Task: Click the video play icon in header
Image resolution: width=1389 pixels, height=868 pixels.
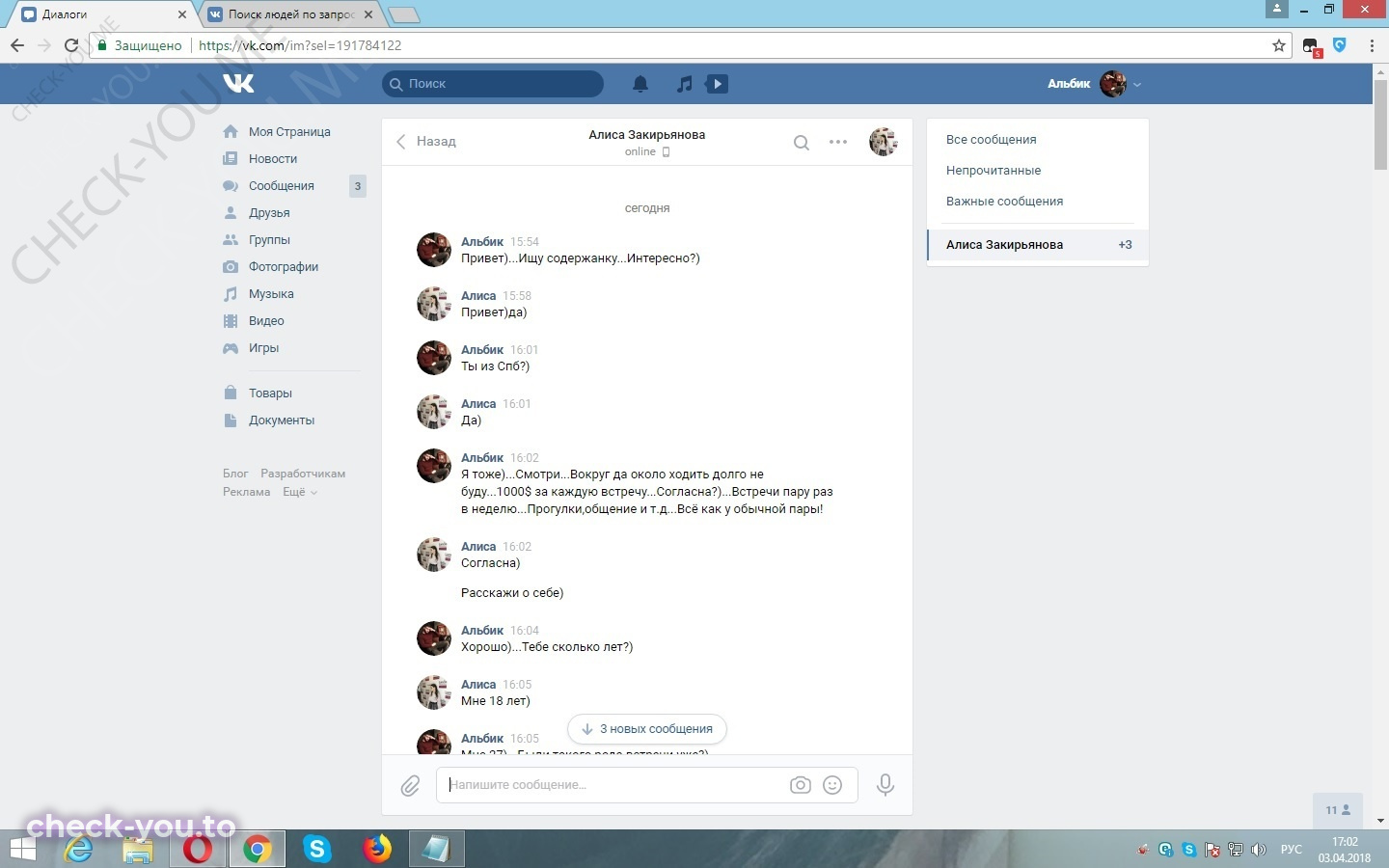Action: tap(717, 84)
